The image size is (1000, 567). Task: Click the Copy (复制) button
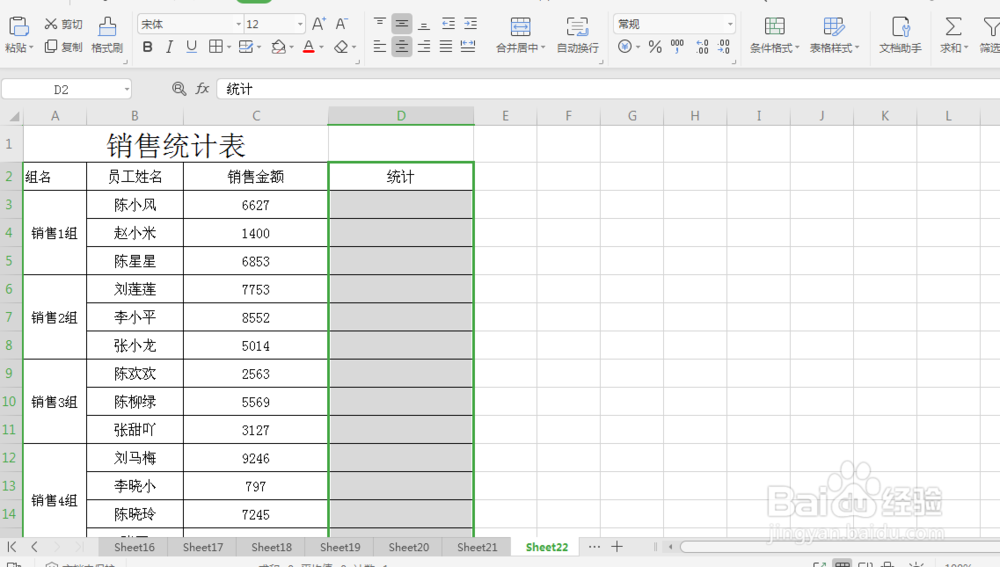[63, 47]
